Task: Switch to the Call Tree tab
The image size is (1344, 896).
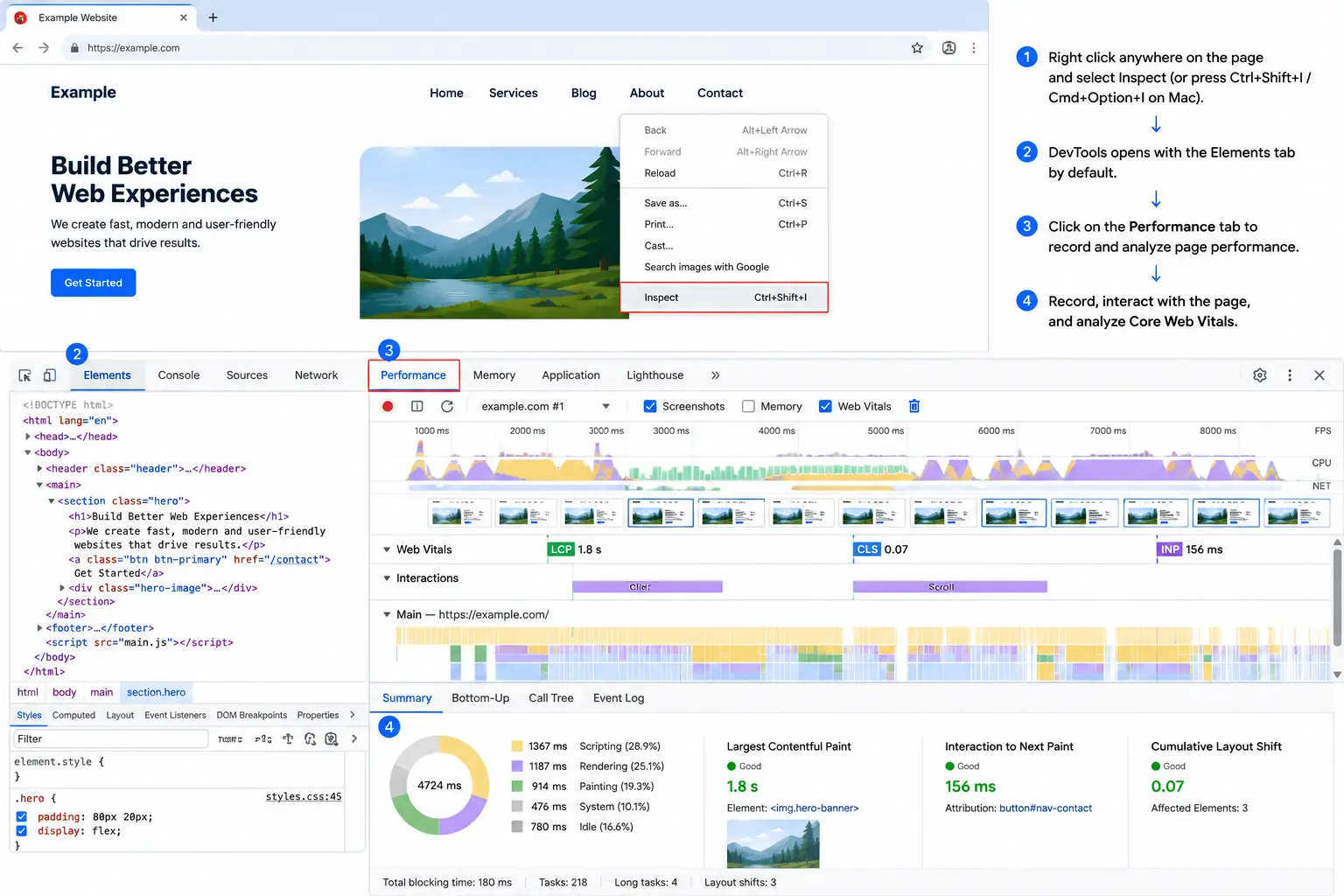Action: (x=551, y=698)
